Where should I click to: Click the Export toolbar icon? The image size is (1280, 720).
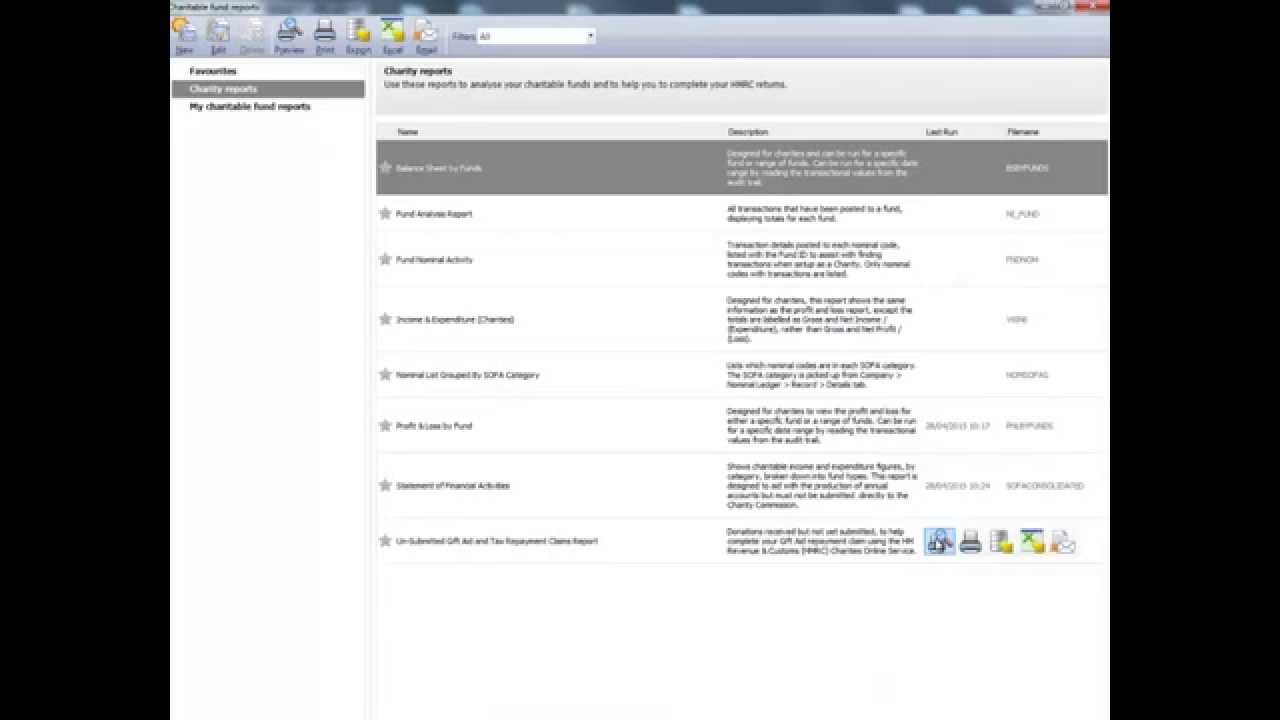(358, 35)
